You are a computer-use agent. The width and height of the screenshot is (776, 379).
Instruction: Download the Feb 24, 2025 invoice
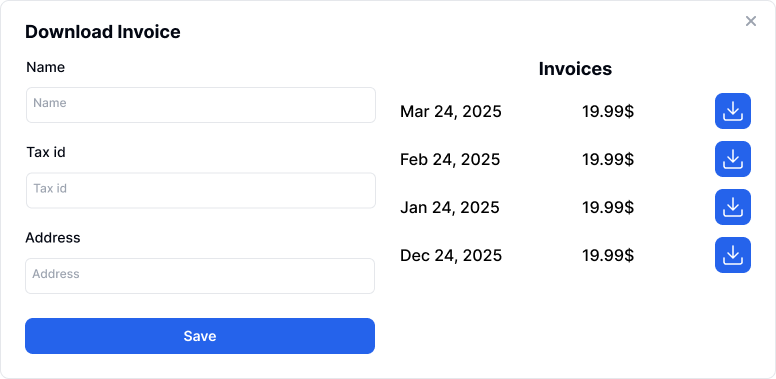click(x=732, y=159)
